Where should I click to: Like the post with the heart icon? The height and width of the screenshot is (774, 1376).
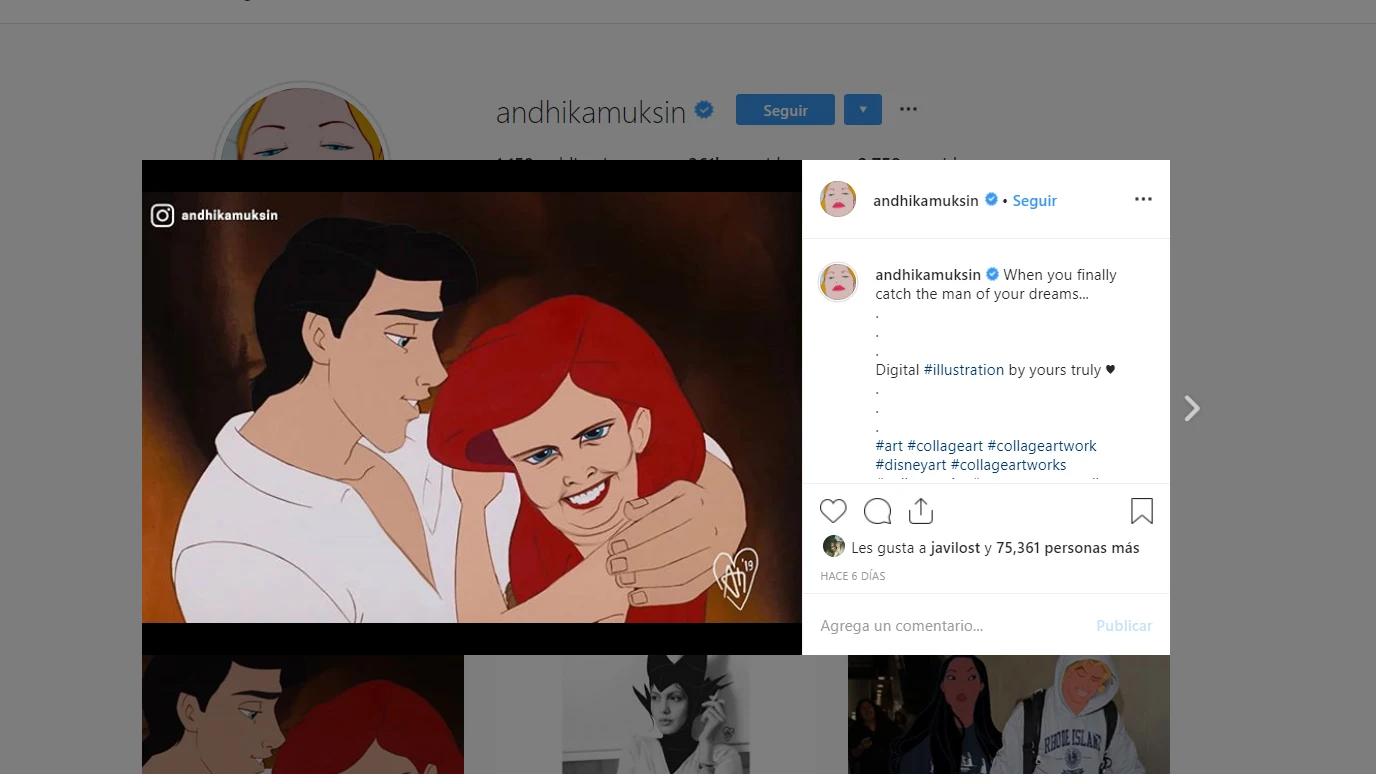833,511
